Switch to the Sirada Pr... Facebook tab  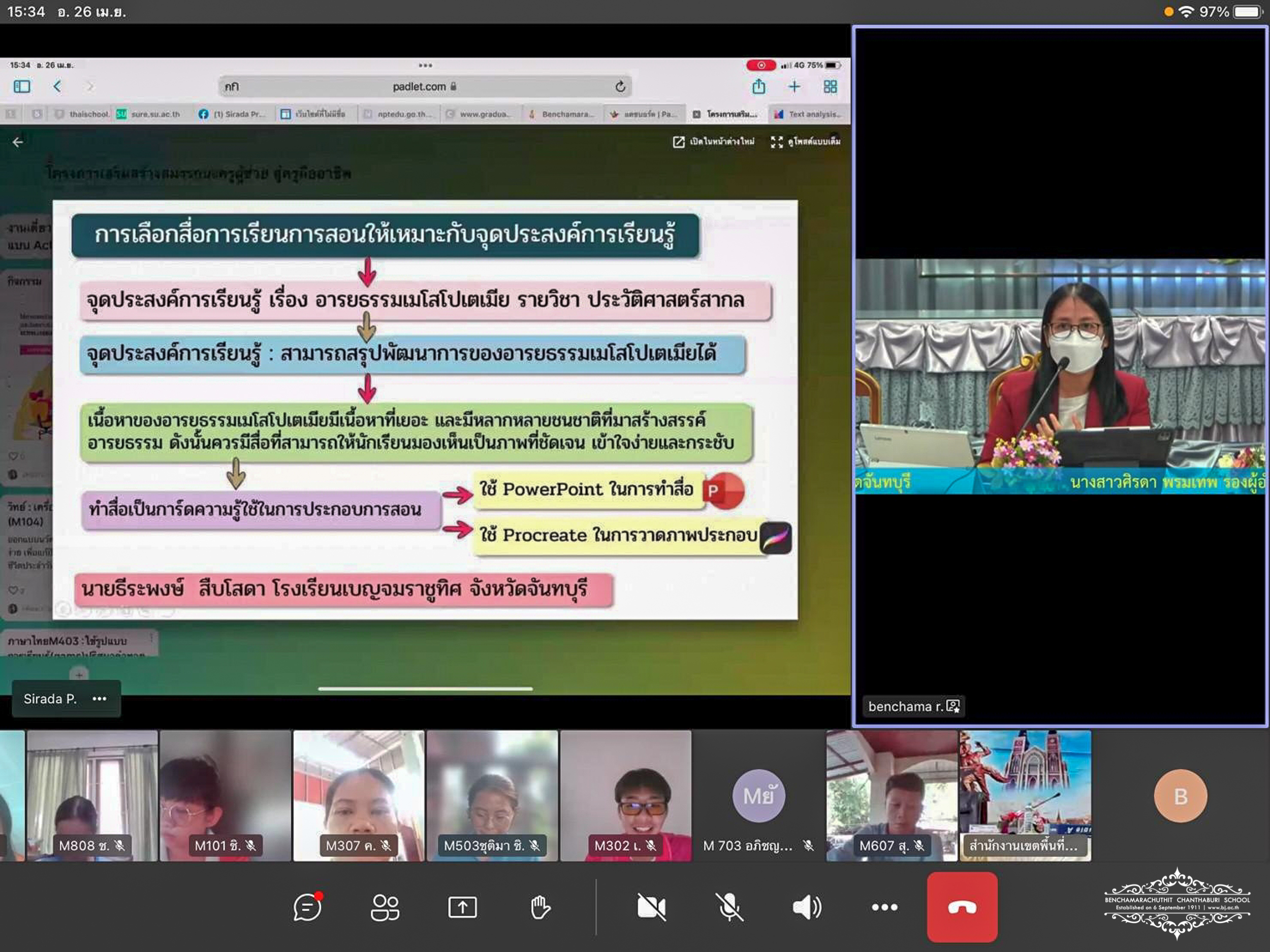pos(233,114)
